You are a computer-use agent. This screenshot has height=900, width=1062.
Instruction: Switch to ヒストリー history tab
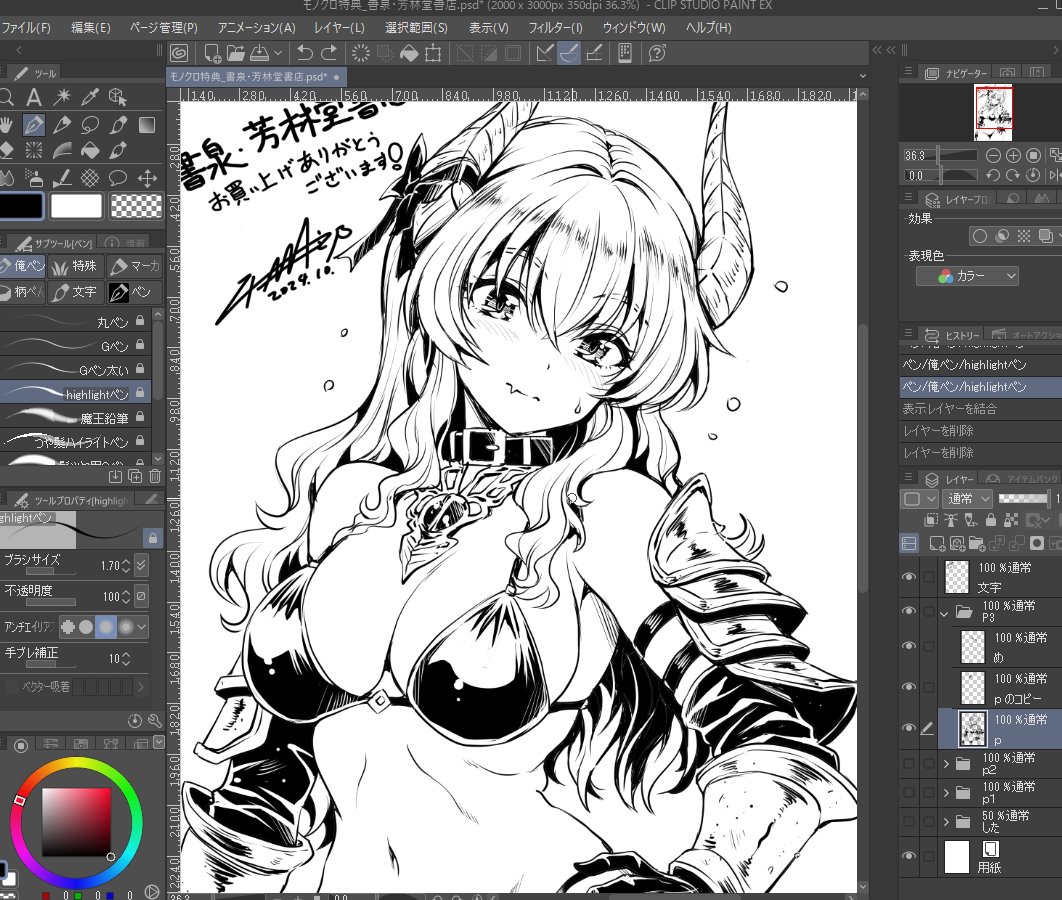point(952,335)
